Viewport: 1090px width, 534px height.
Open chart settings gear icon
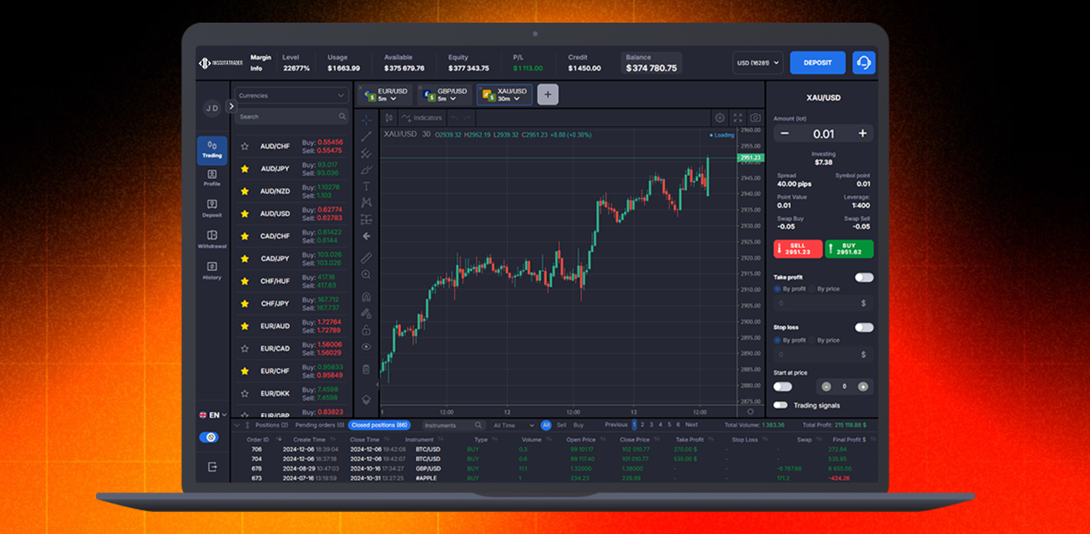[719, 118]
